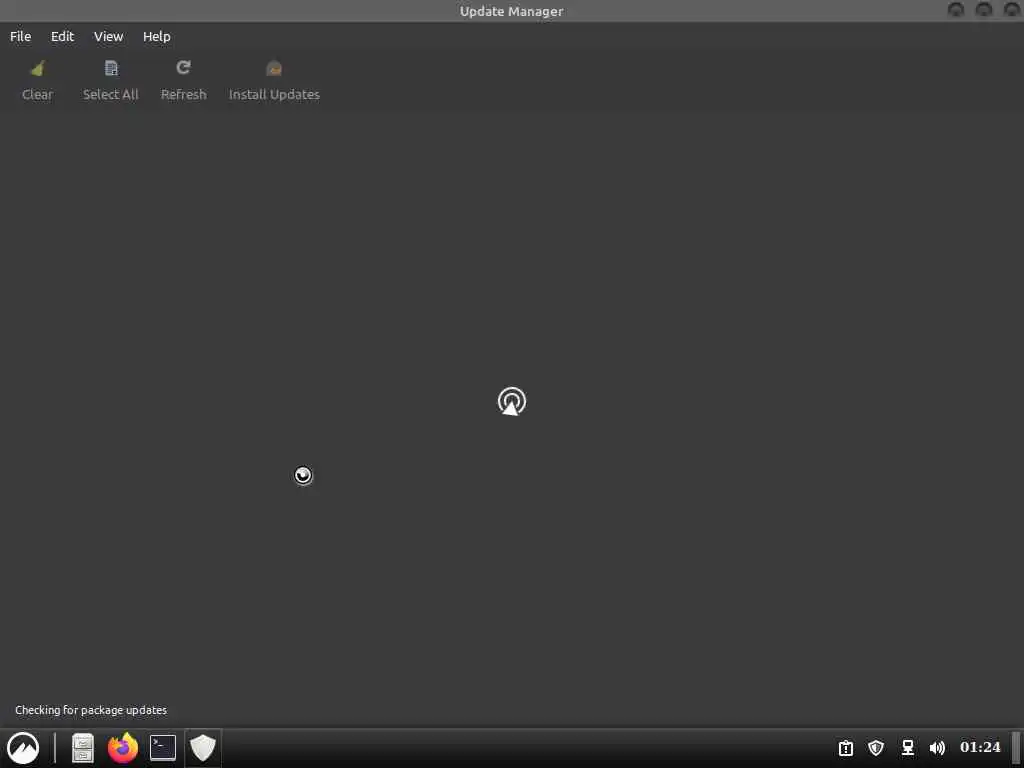
Task: Click the update shield tray icon
Action: tap(876, 748)
